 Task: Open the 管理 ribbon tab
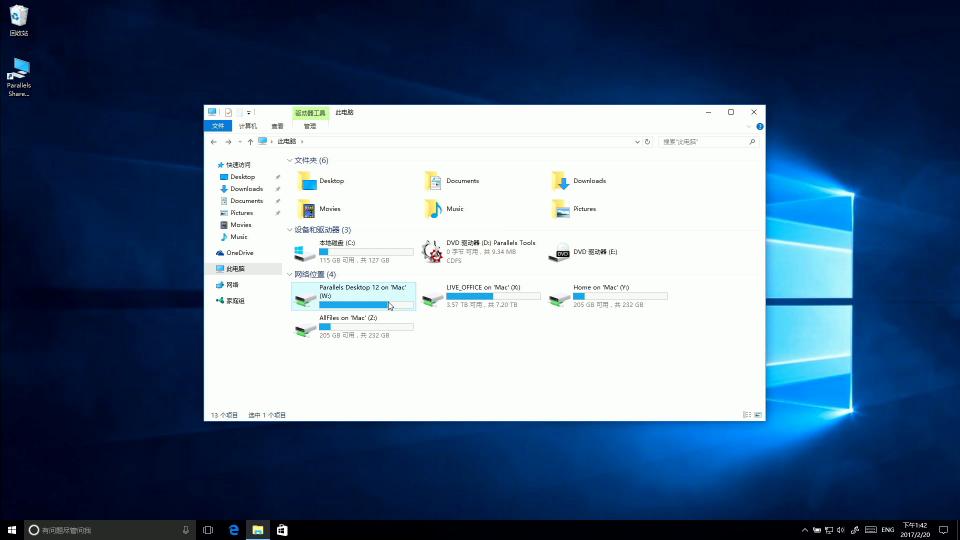coord(310,126)
